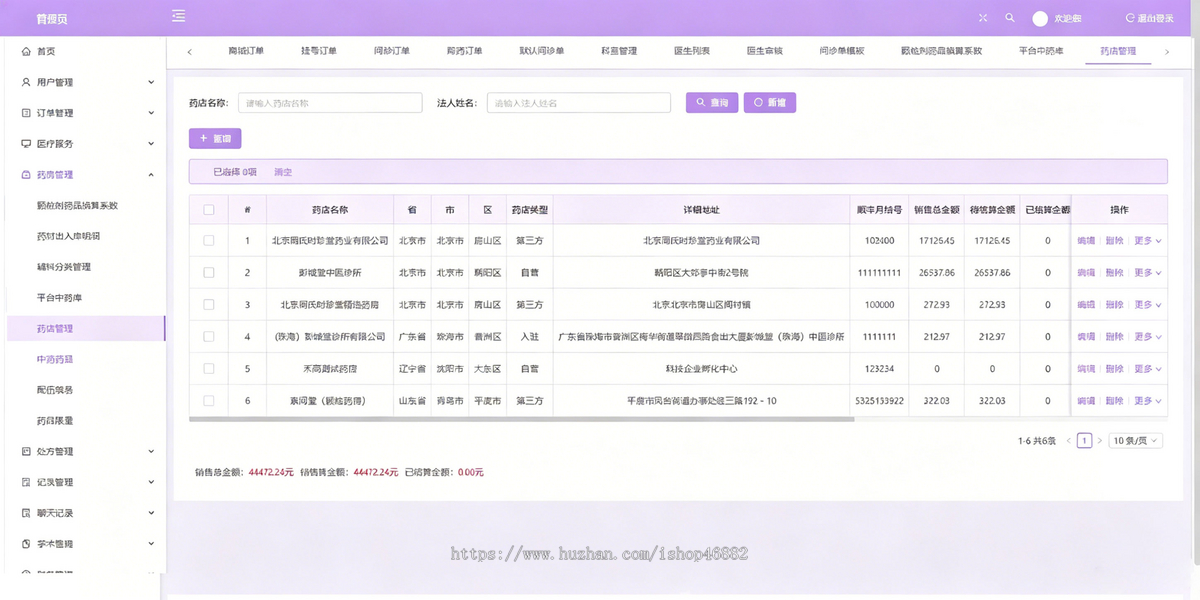Open the 10条/页 page size dropdown
The width and height of the screenshot is (1200, 600).
1136,440
